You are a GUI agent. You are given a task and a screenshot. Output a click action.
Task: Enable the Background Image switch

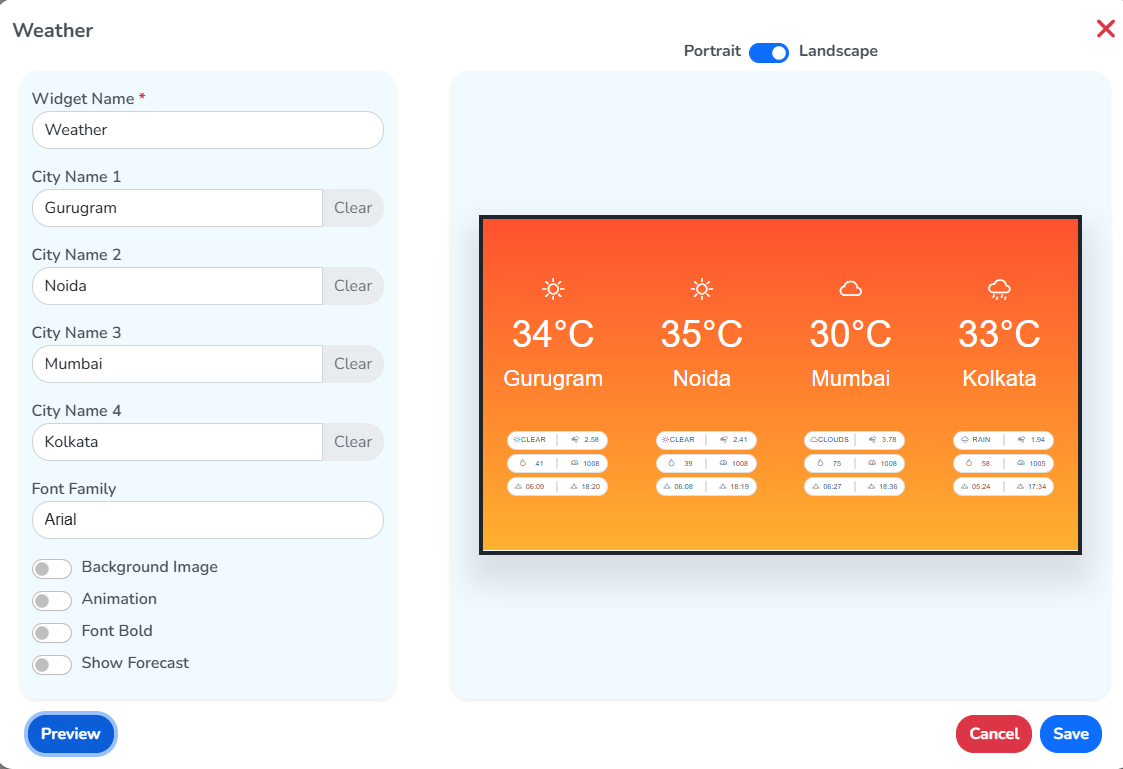pos(52,569)
